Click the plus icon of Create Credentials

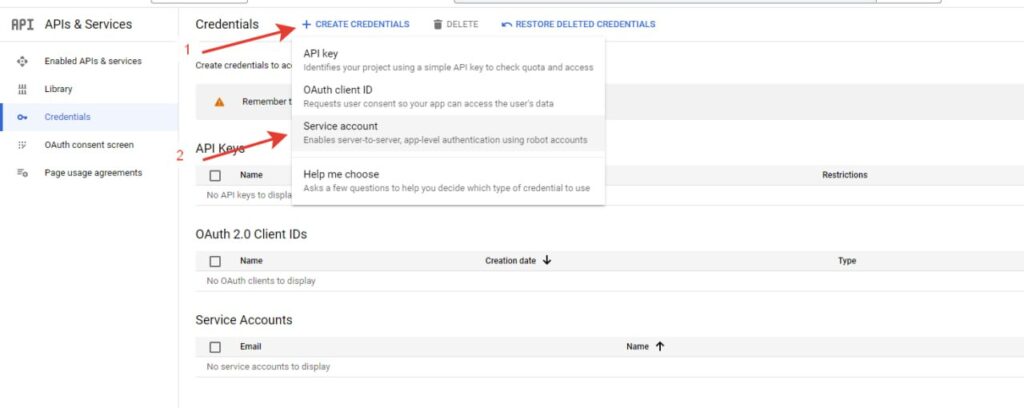click(306, 24)
